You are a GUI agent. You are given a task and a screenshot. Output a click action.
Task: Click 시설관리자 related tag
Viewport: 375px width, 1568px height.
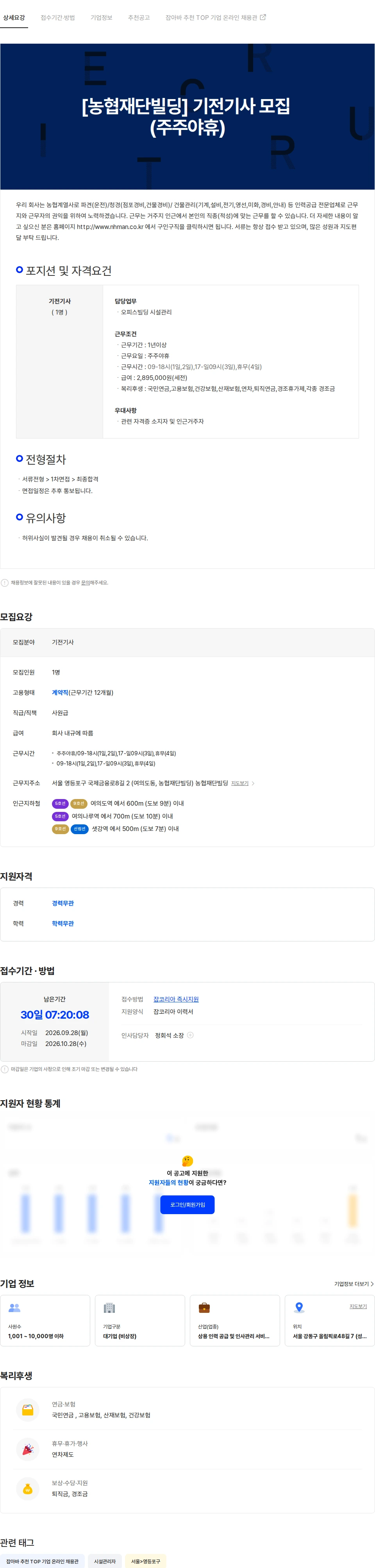click(x=105, y=1561)
